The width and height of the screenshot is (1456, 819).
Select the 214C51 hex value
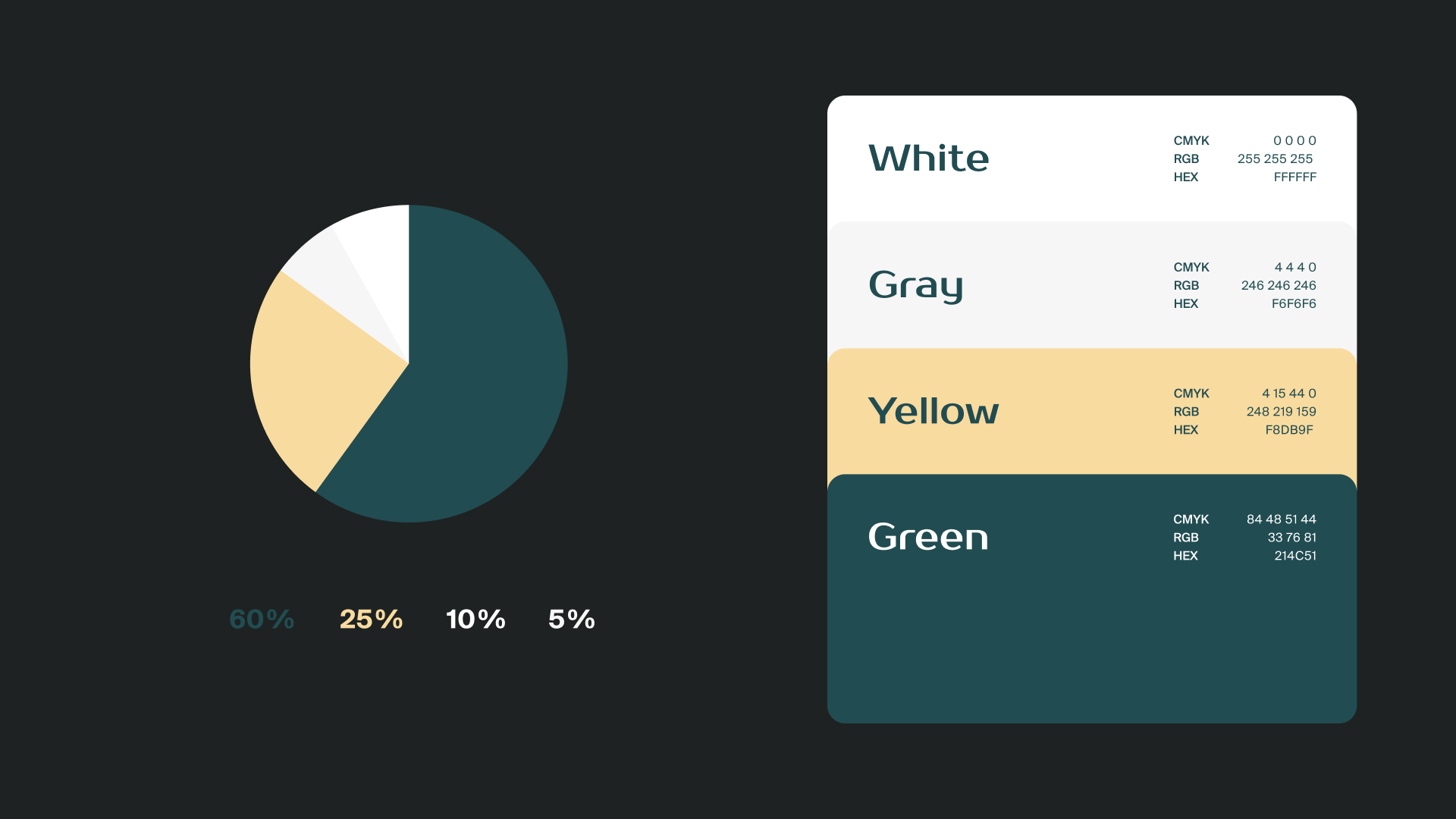1295,556
